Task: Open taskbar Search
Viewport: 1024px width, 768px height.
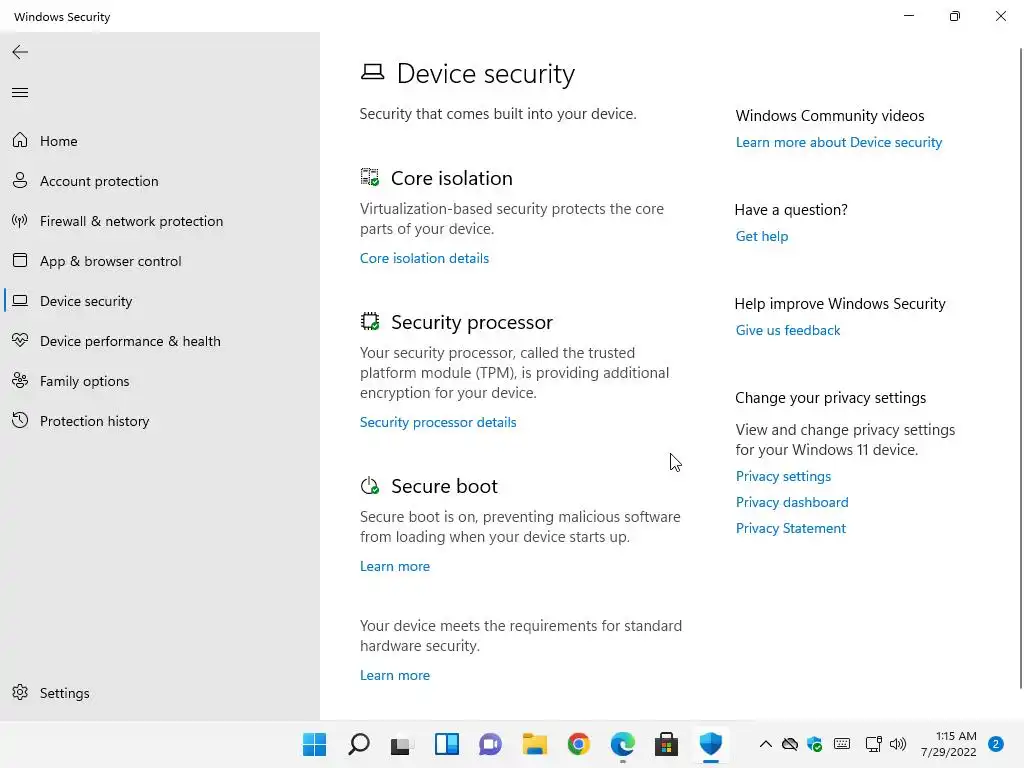Action: pos(359,744)
